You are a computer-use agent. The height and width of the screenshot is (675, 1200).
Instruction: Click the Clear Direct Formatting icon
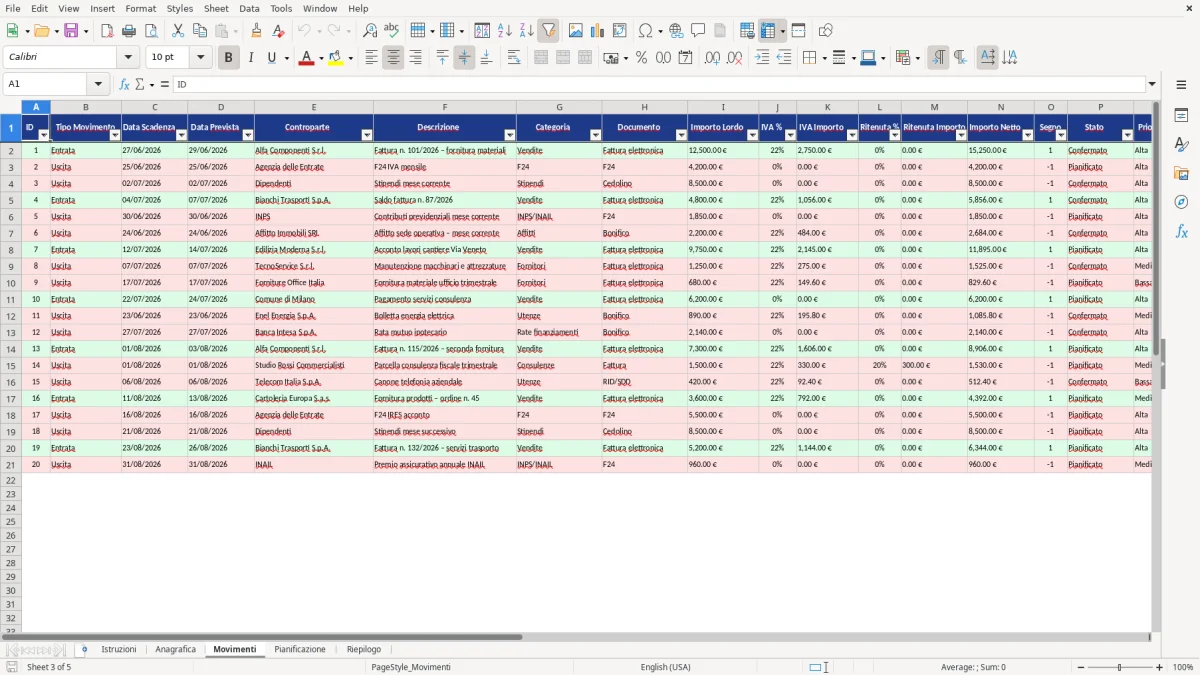(x=278, y=31)
